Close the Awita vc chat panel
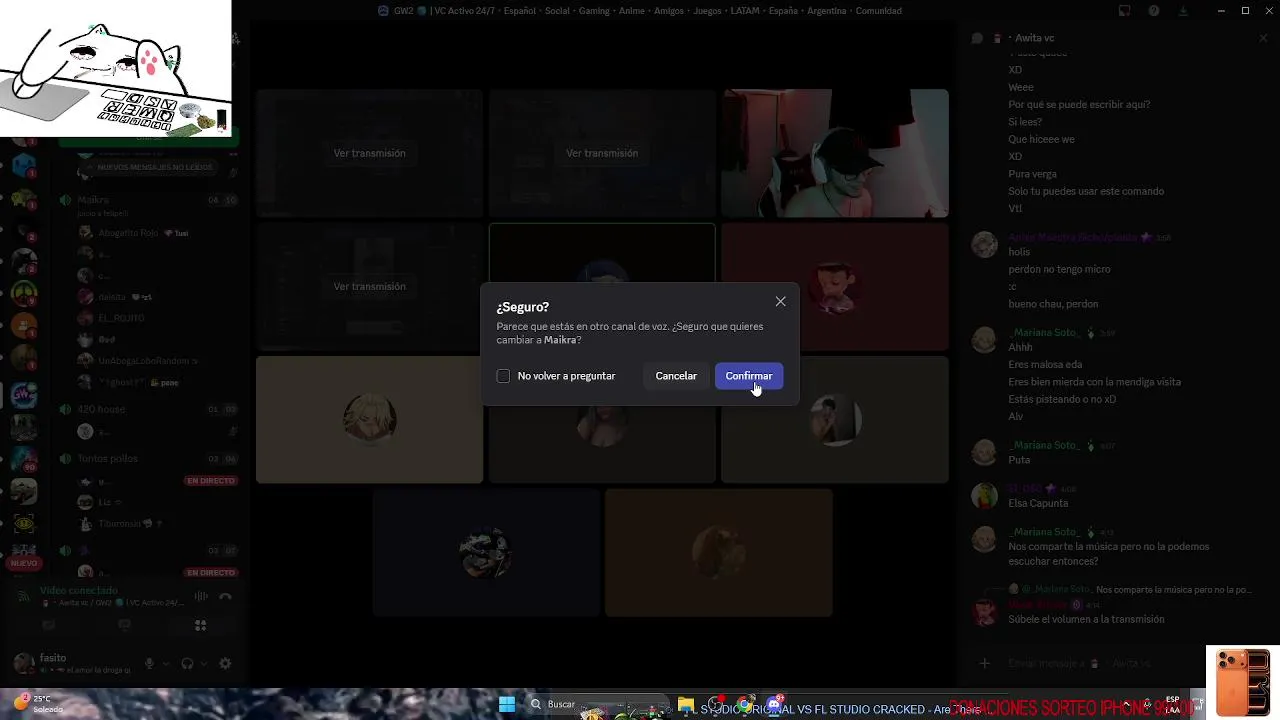This screenshot has width=1280, height=720. coord(1263,38)
